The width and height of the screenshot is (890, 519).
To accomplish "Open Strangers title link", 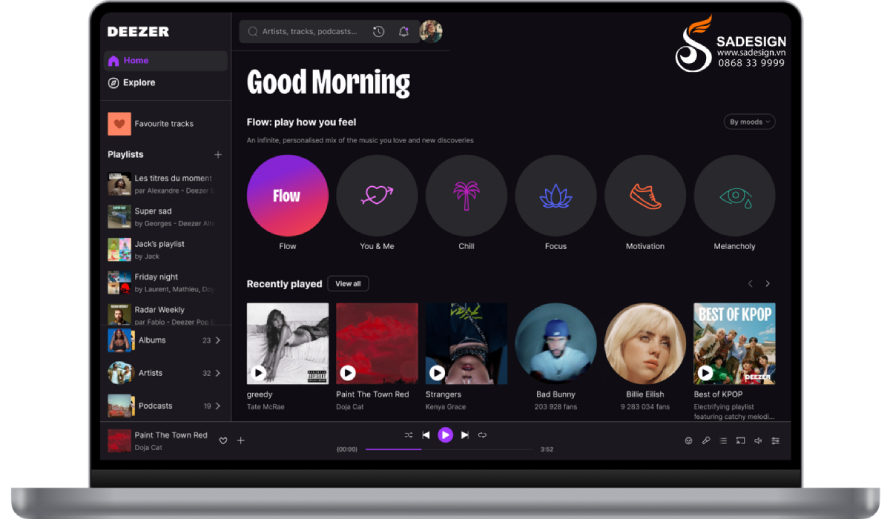I will 443,395.
